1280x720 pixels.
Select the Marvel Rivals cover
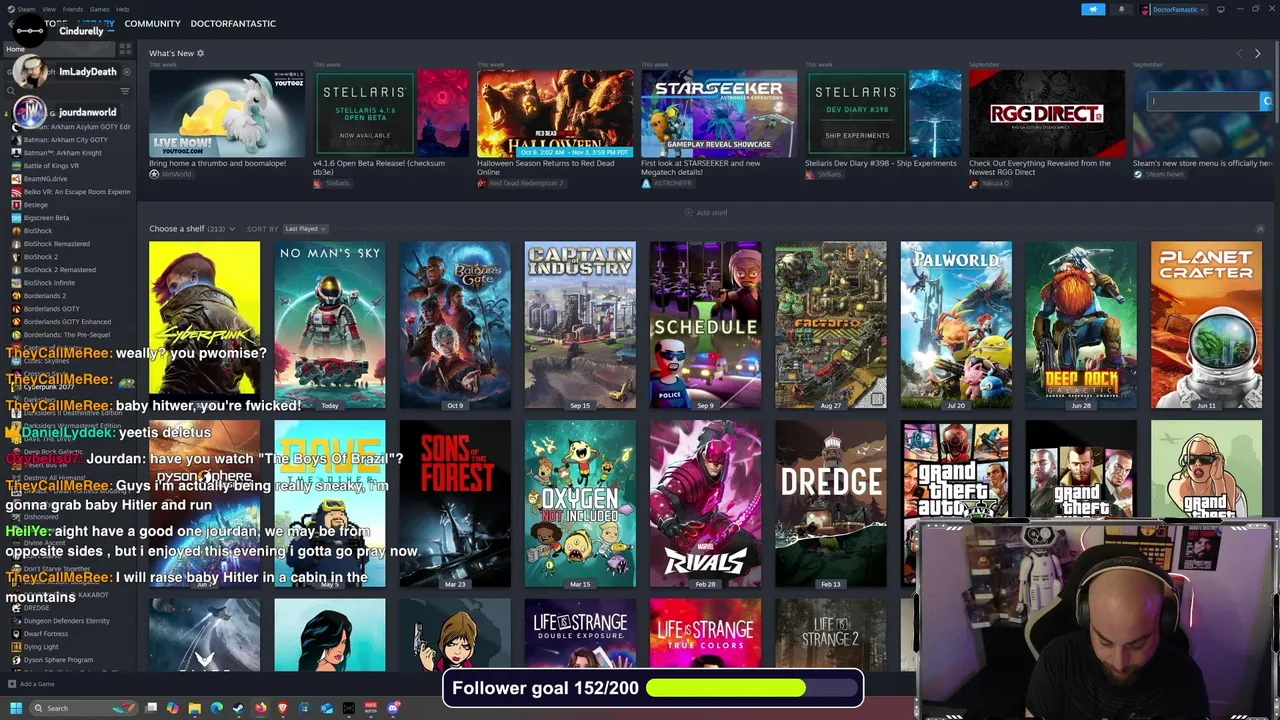coord(705,504)
